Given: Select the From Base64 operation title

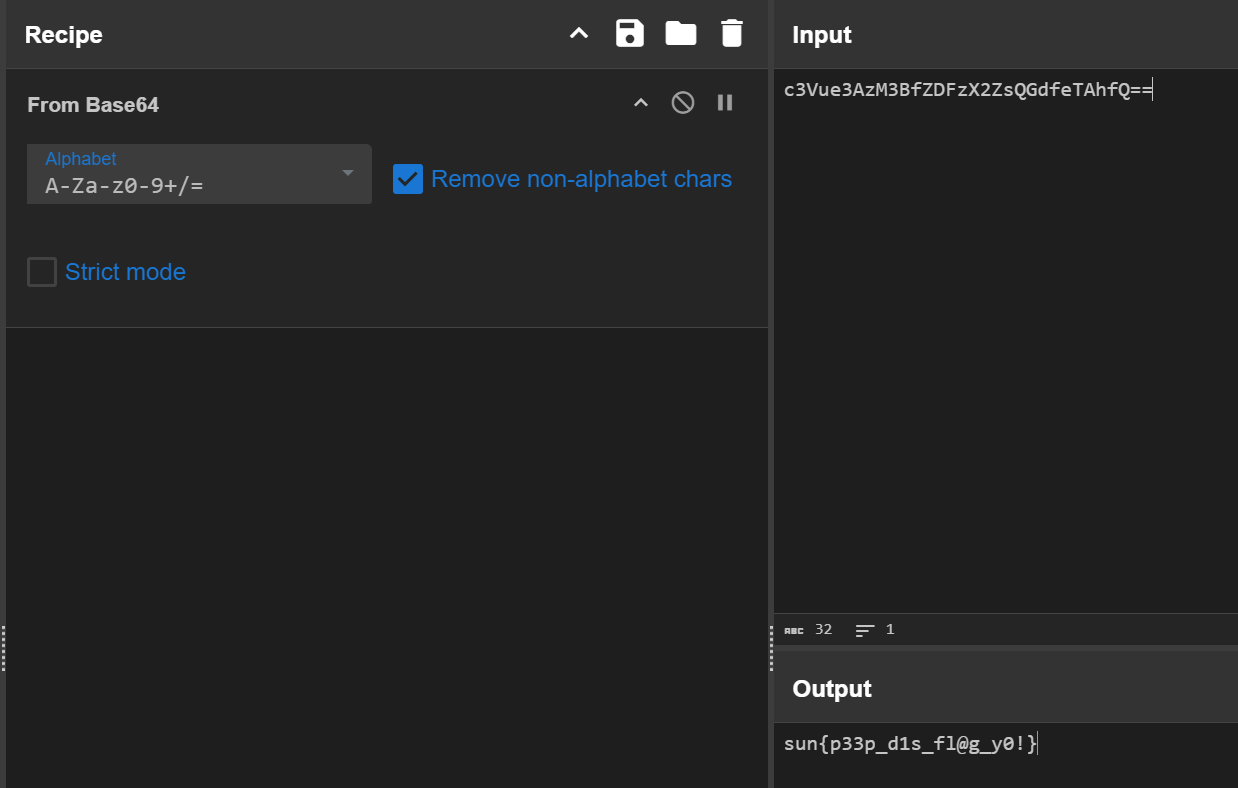Looking at the screenshot, I should coord(93,105).
